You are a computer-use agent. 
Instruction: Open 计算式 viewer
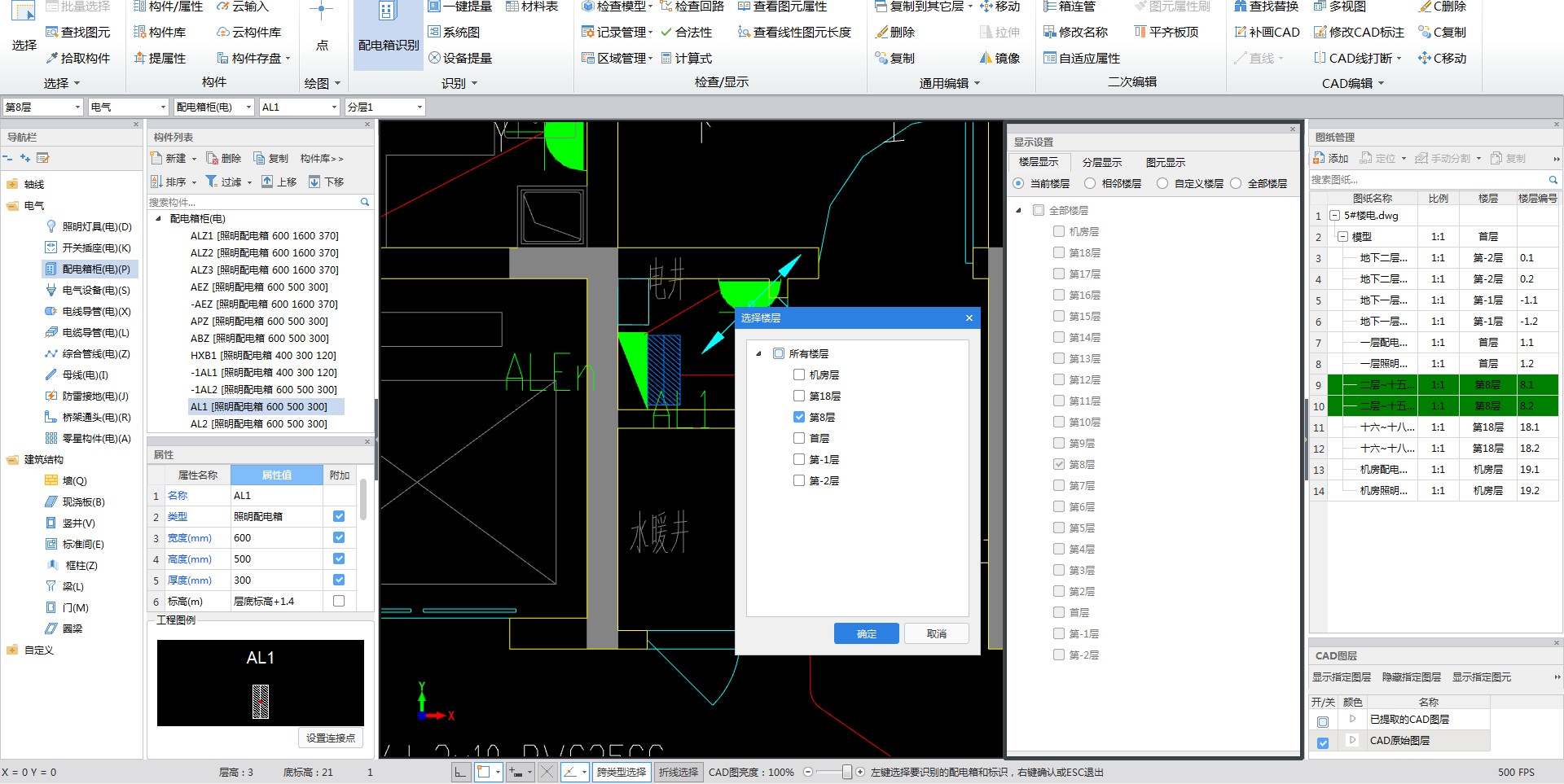[x=687, y=58]
